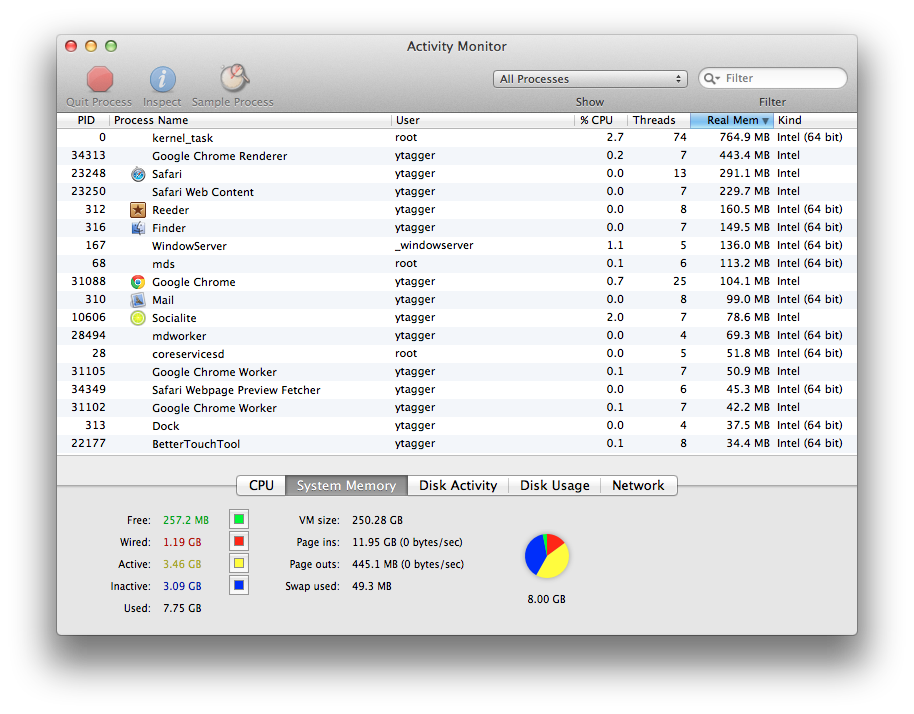This screenshot has width=914, height=714.
Task: Select the mdworker process row
Action: pyautogui.click(x=457, y=336)
